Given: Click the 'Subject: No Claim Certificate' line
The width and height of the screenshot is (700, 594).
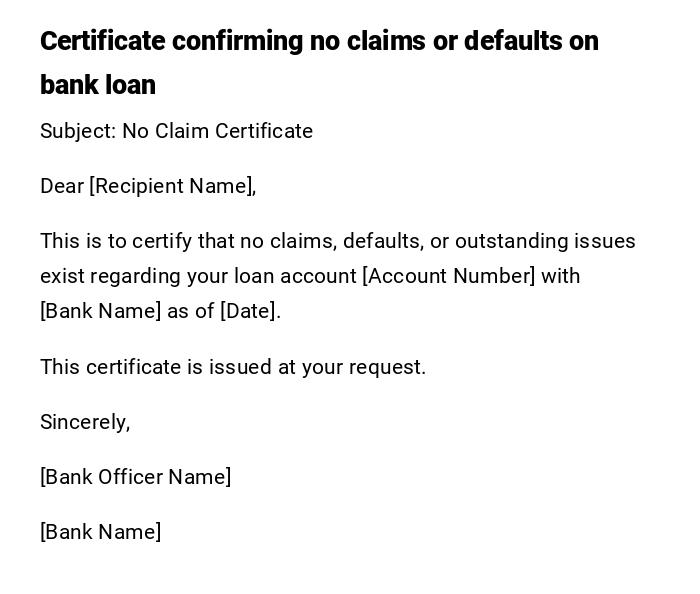Looking at the screenshot, I should point(176,131).
